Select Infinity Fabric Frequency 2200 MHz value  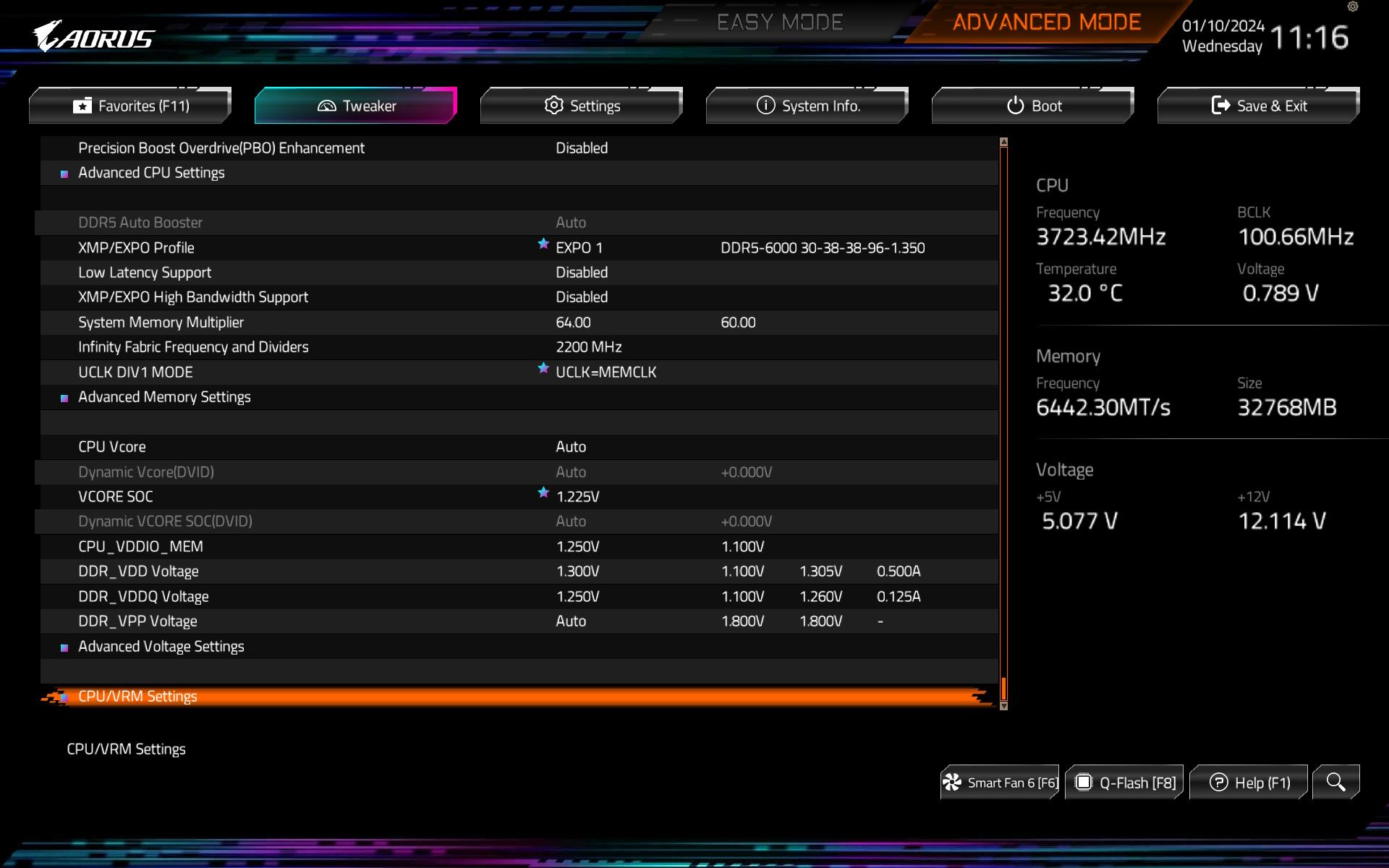(589, 347)
